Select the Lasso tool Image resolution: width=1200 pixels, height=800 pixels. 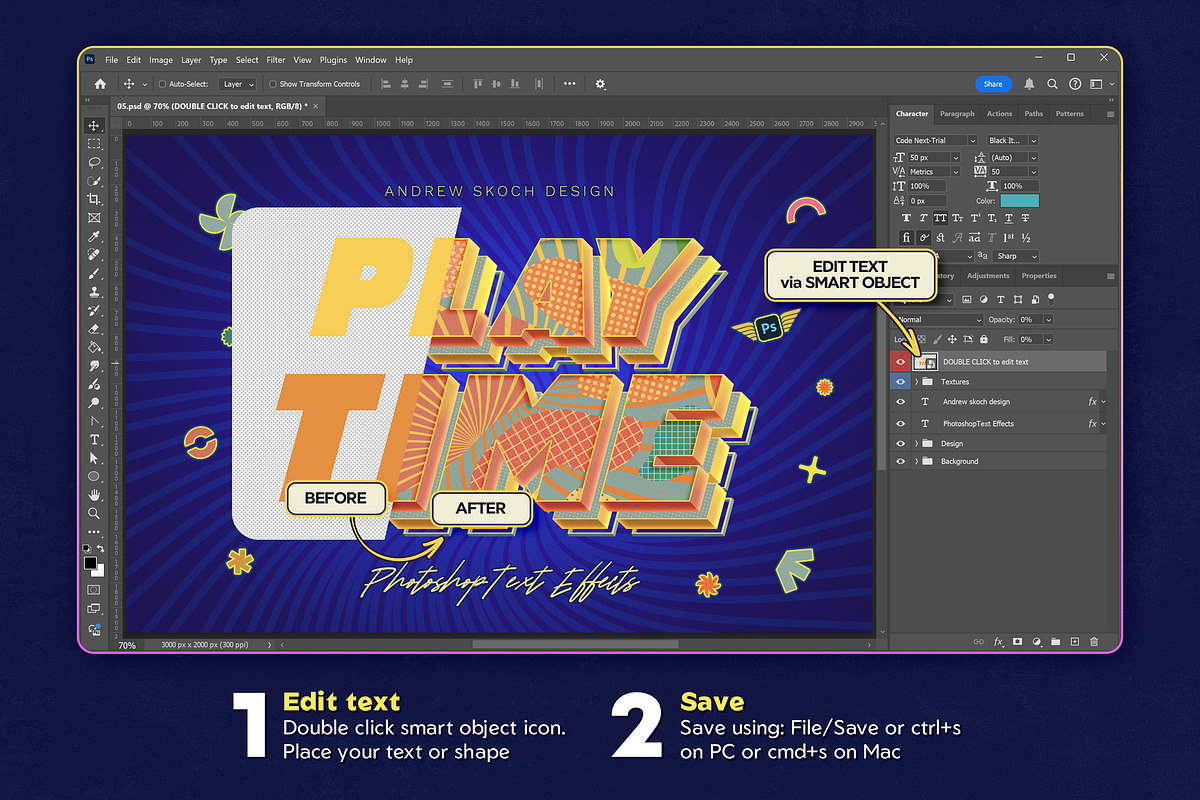[x=94, y=162]
